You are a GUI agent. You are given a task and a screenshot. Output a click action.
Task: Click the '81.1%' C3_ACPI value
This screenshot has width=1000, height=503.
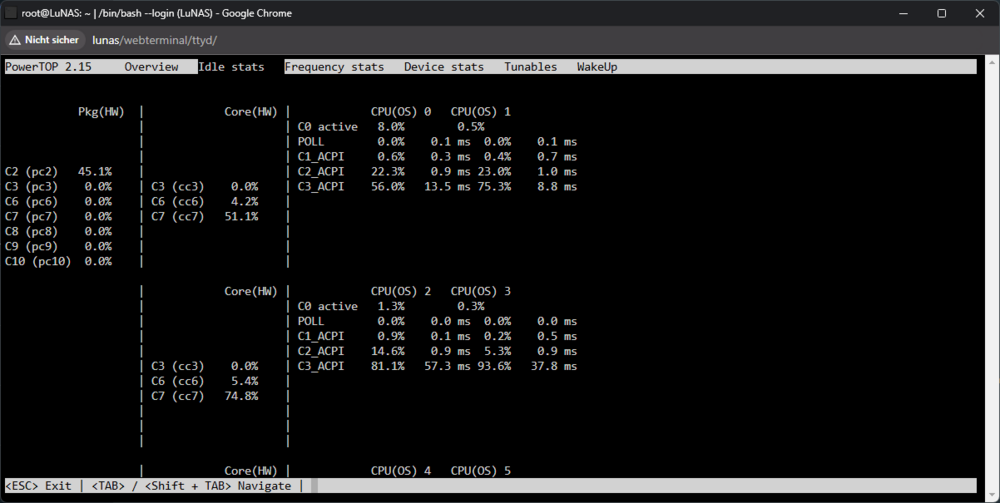click(388, 367)
